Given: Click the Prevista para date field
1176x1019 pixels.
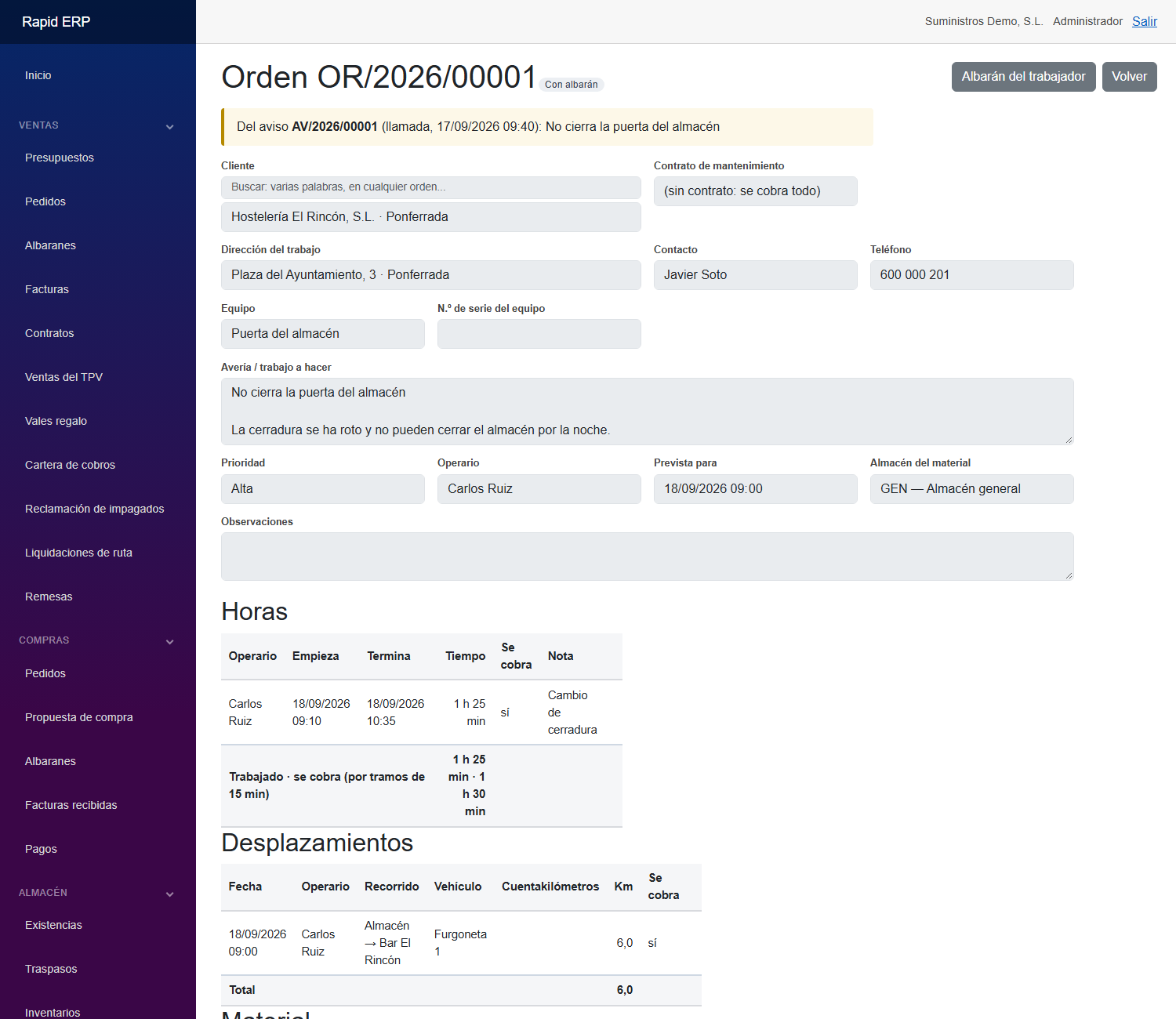Looking at the screenshot, I should point(755,489).
